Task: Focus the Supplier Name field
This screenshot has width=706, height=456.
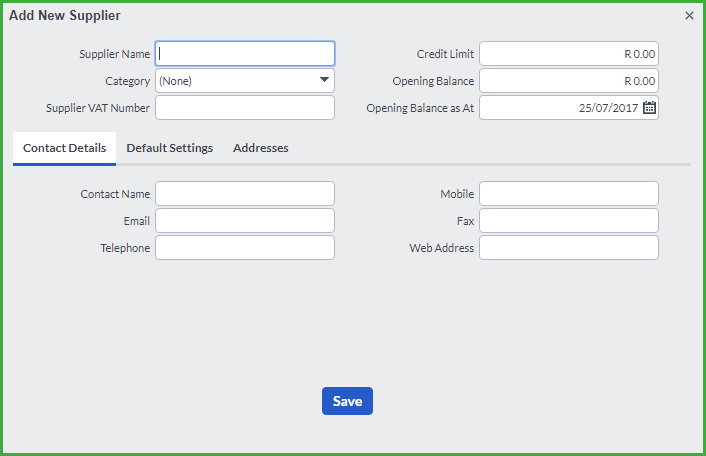Action: coord(245,54)
